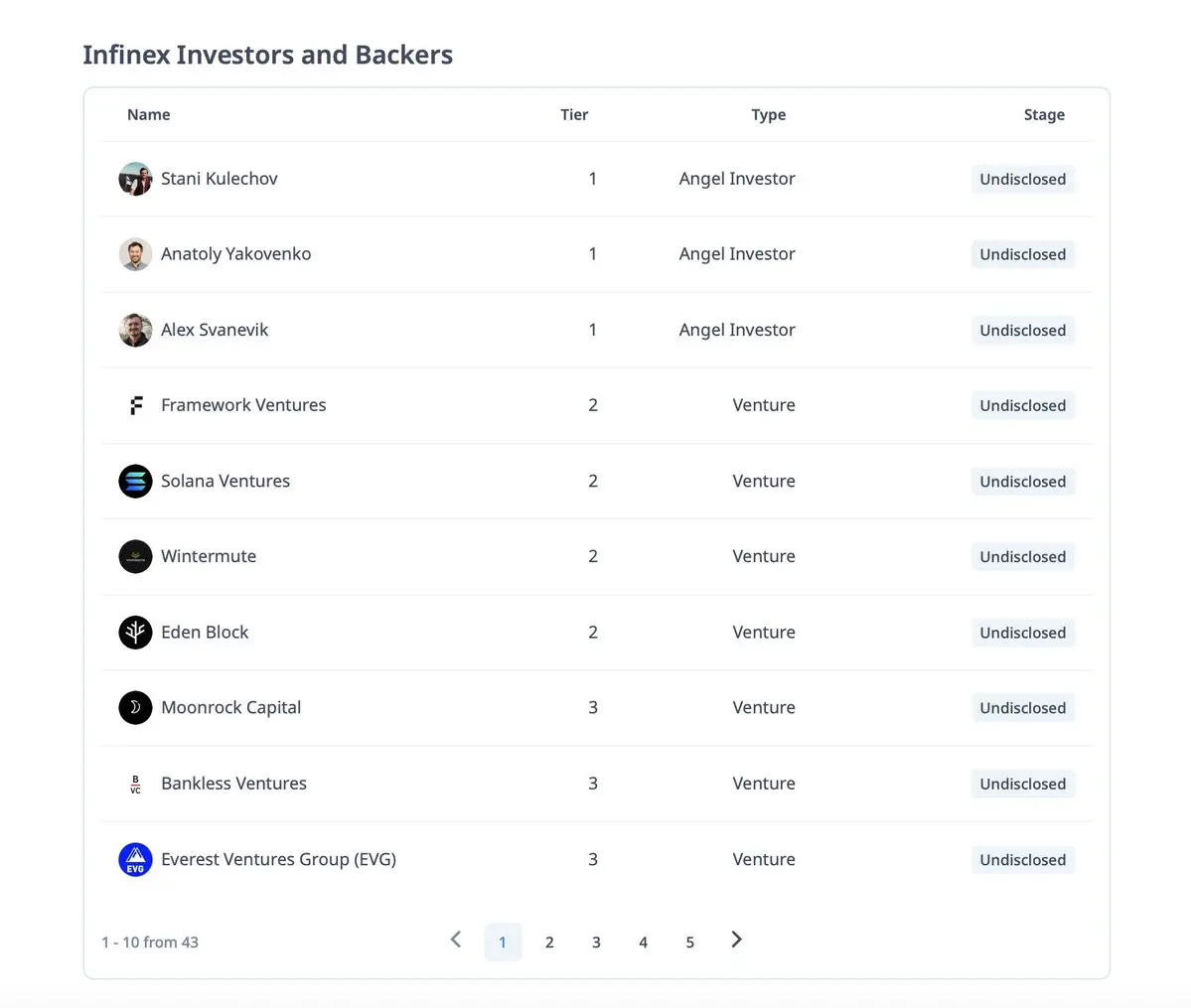Image resolution: width=1191 pixels, height=1008 pixels.
Task: Click Venture type in Moonrock Capital row
Action: click(x=763, y=707)
